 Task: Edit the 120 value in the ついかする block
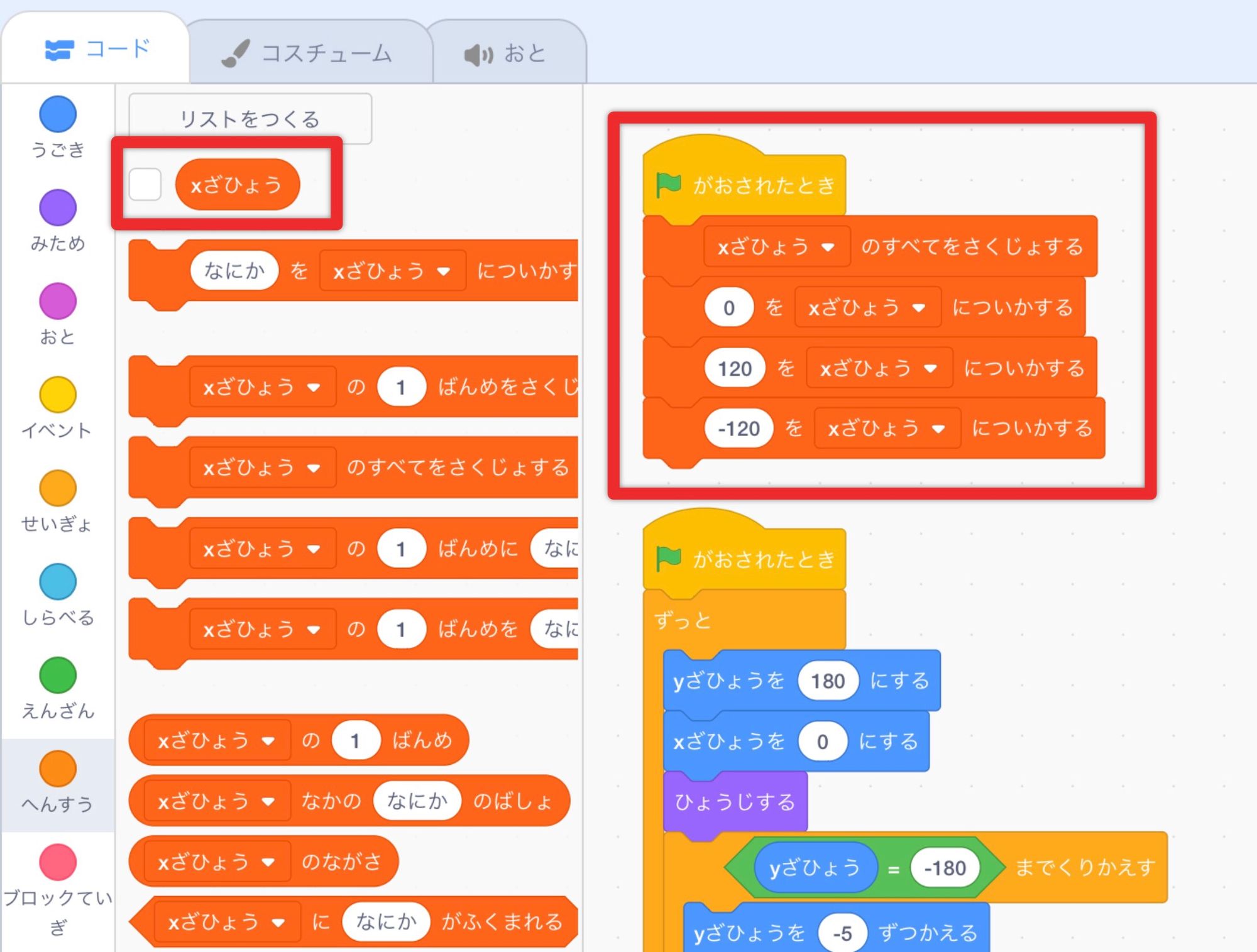(x=734, y=368)
